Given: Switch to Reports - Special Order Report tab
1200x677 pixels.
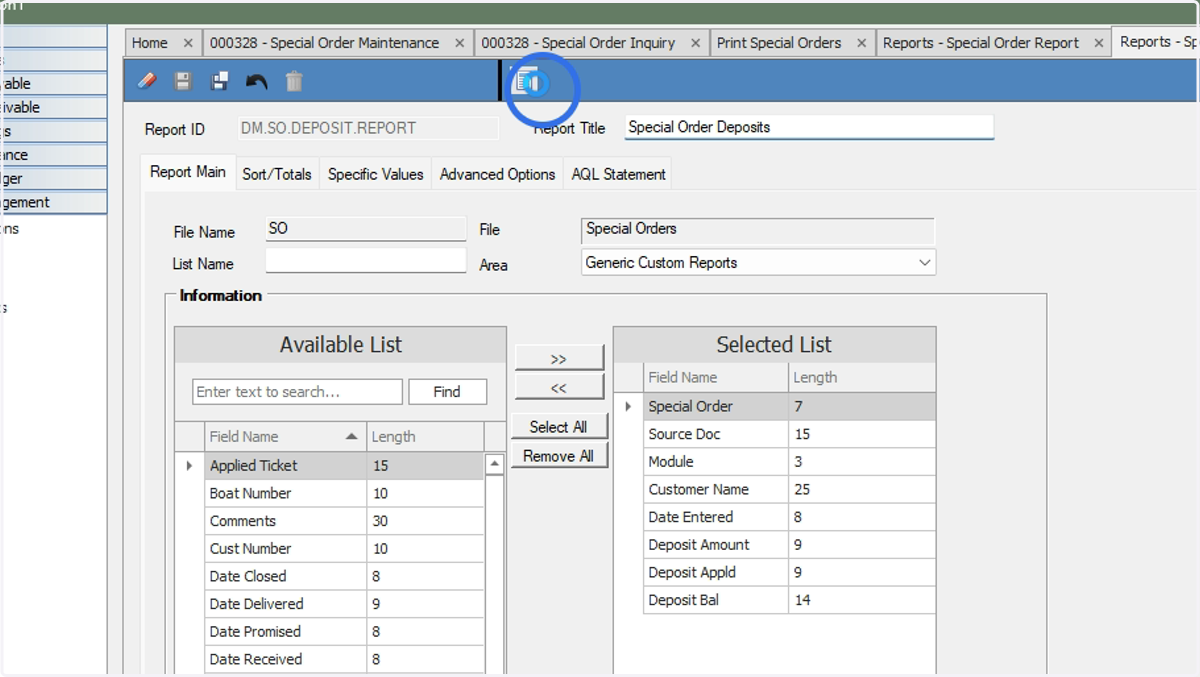Looking at the screenshot, I should tap(981, 43).
